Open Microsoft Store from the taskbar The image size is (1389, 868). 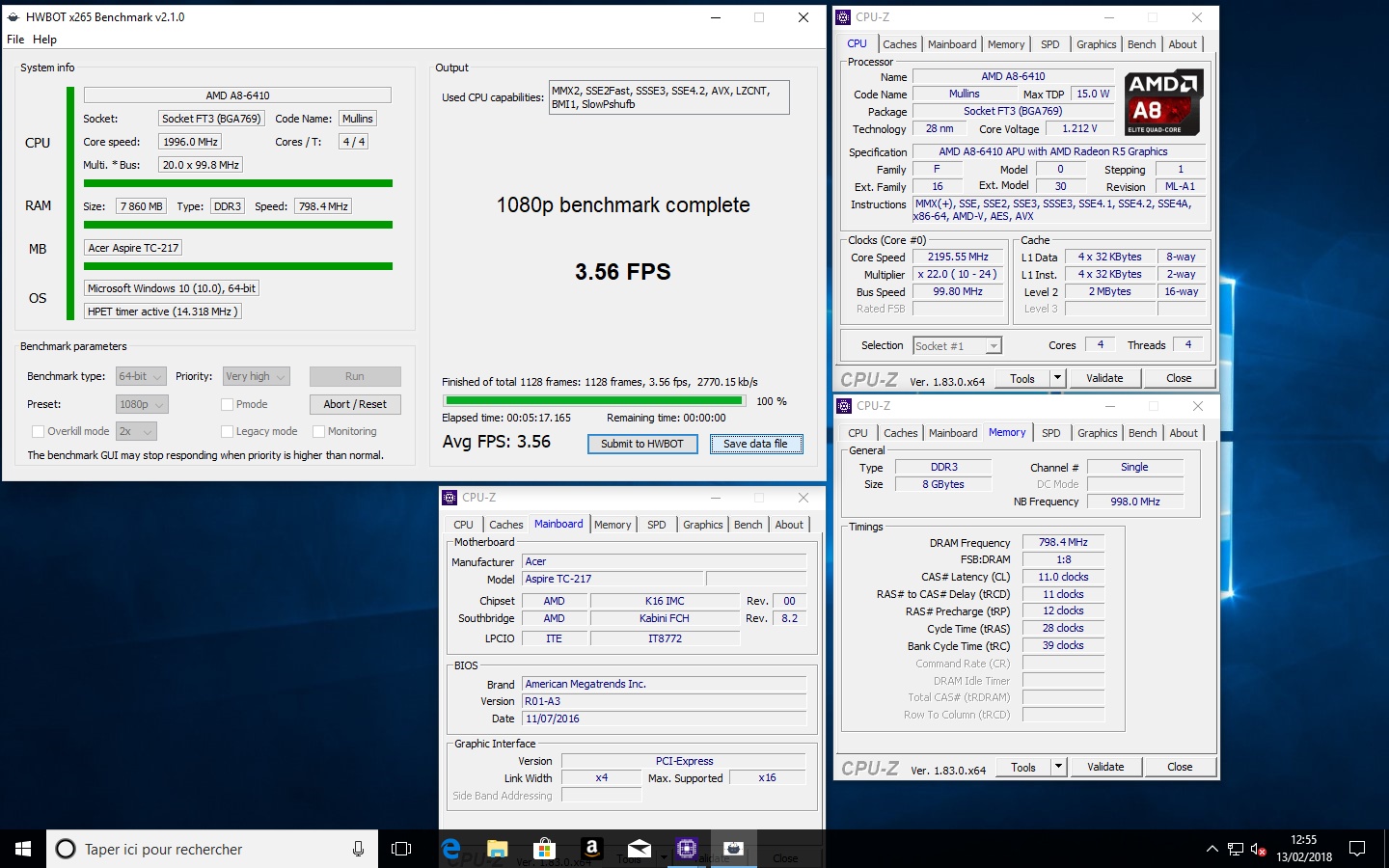coord(545,849)
